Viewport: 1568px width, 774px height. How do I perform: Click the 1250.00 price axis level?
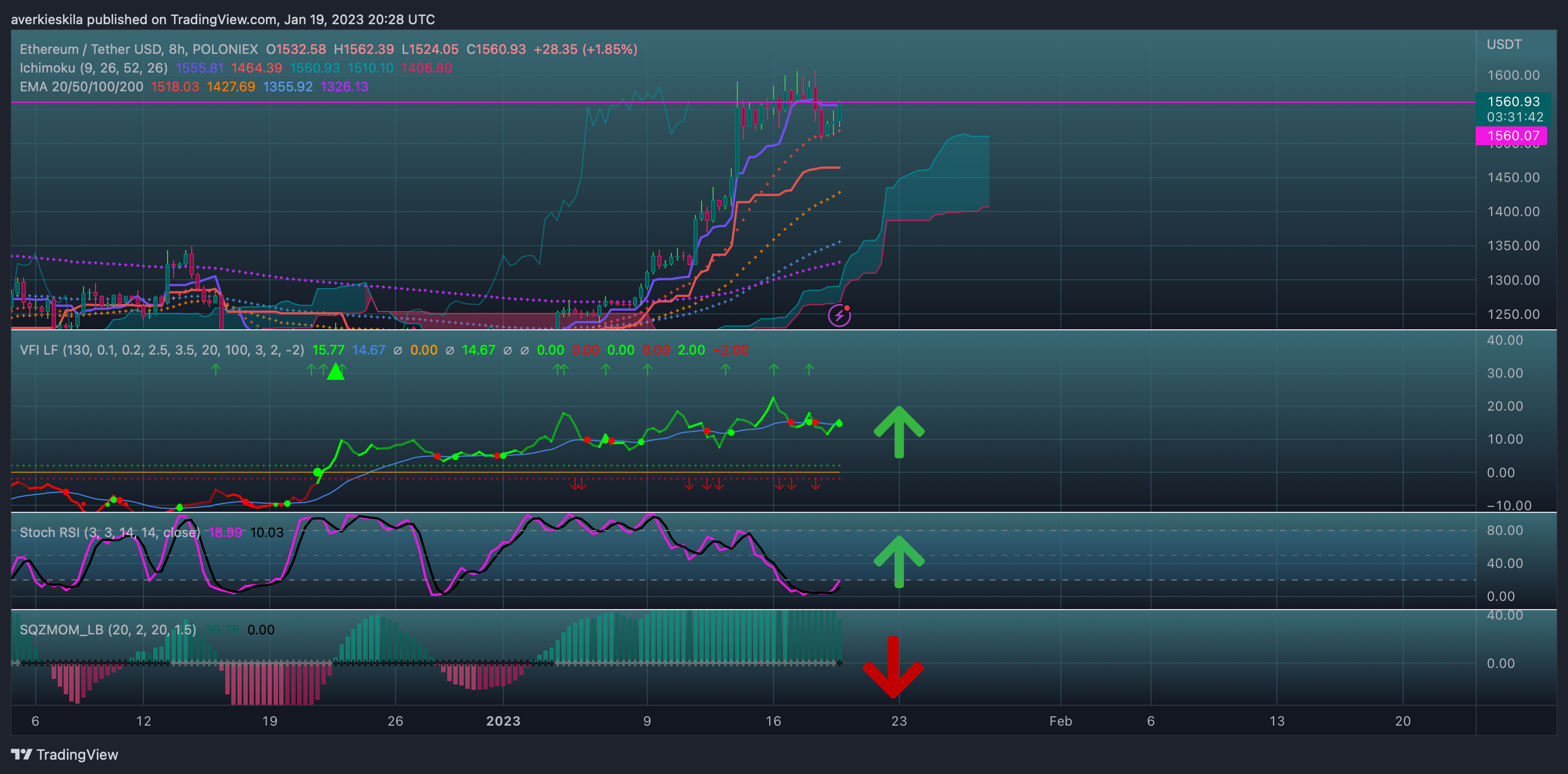pyautogui.click(x=1513, y=314)
